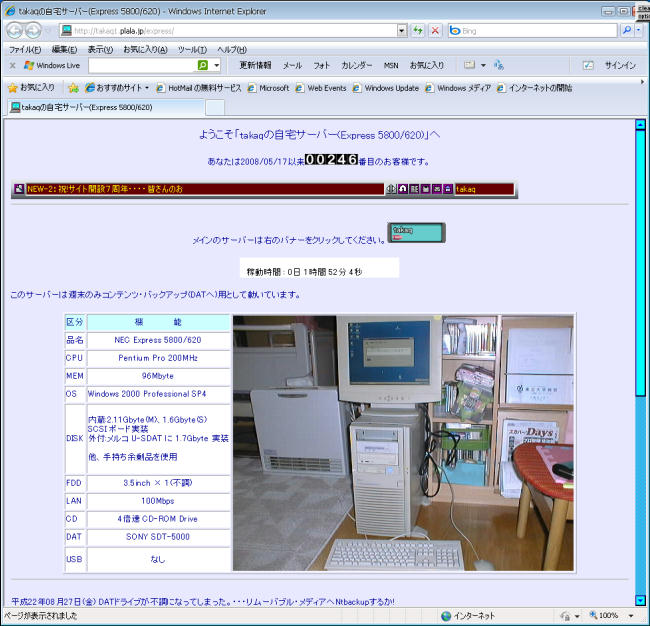Screen dimensions: 650x626
Task: Click the lock icon in ticker bar
Action: click(x=448, y=189)
